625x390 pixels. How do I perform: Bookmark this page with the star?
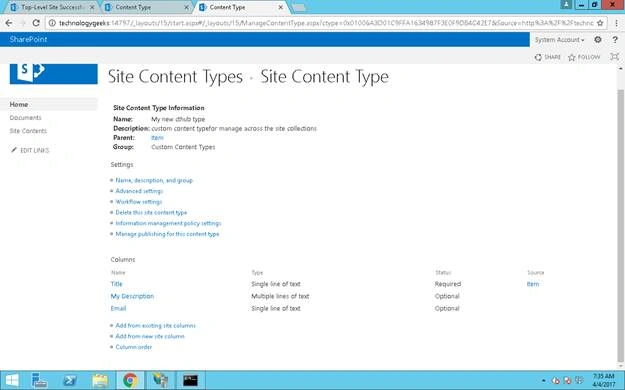click(x=600, y=23)
